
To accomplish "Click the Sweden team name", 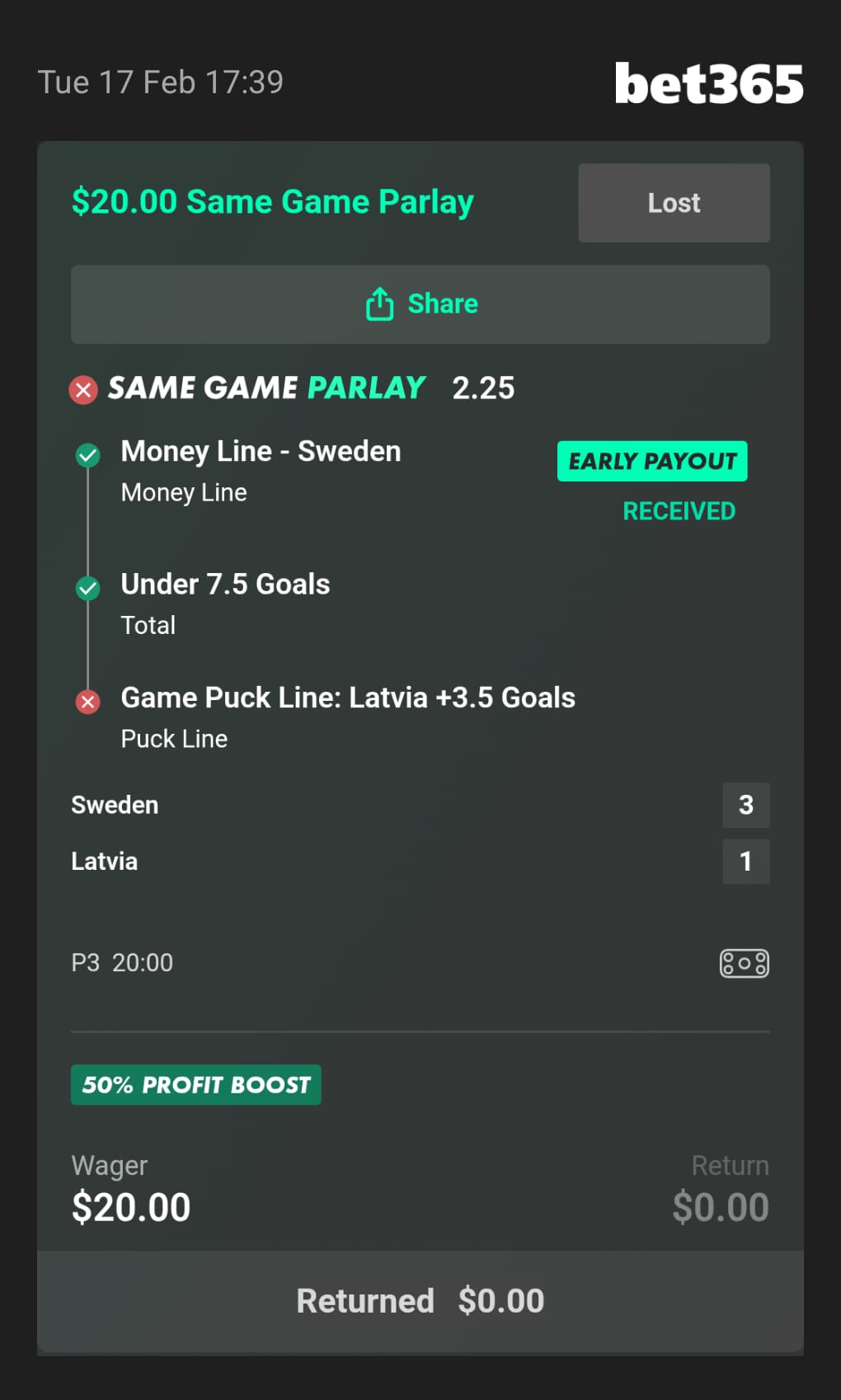I will pyautogui.click(x=115, y=805).
